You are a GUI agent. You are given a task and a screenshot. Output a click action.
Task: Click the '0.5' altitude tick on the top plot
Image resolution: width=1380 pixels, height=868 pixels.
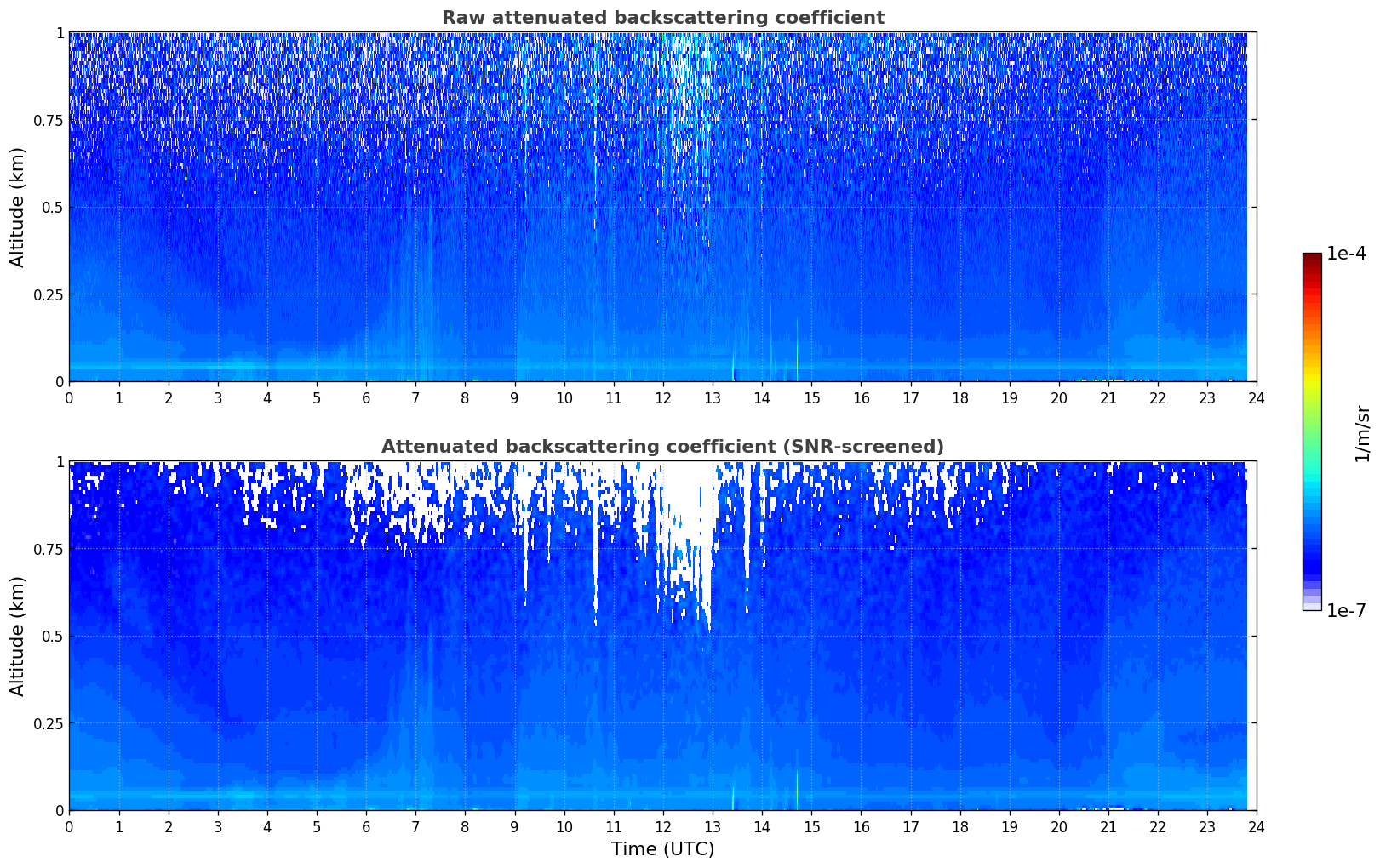point(52,208)
